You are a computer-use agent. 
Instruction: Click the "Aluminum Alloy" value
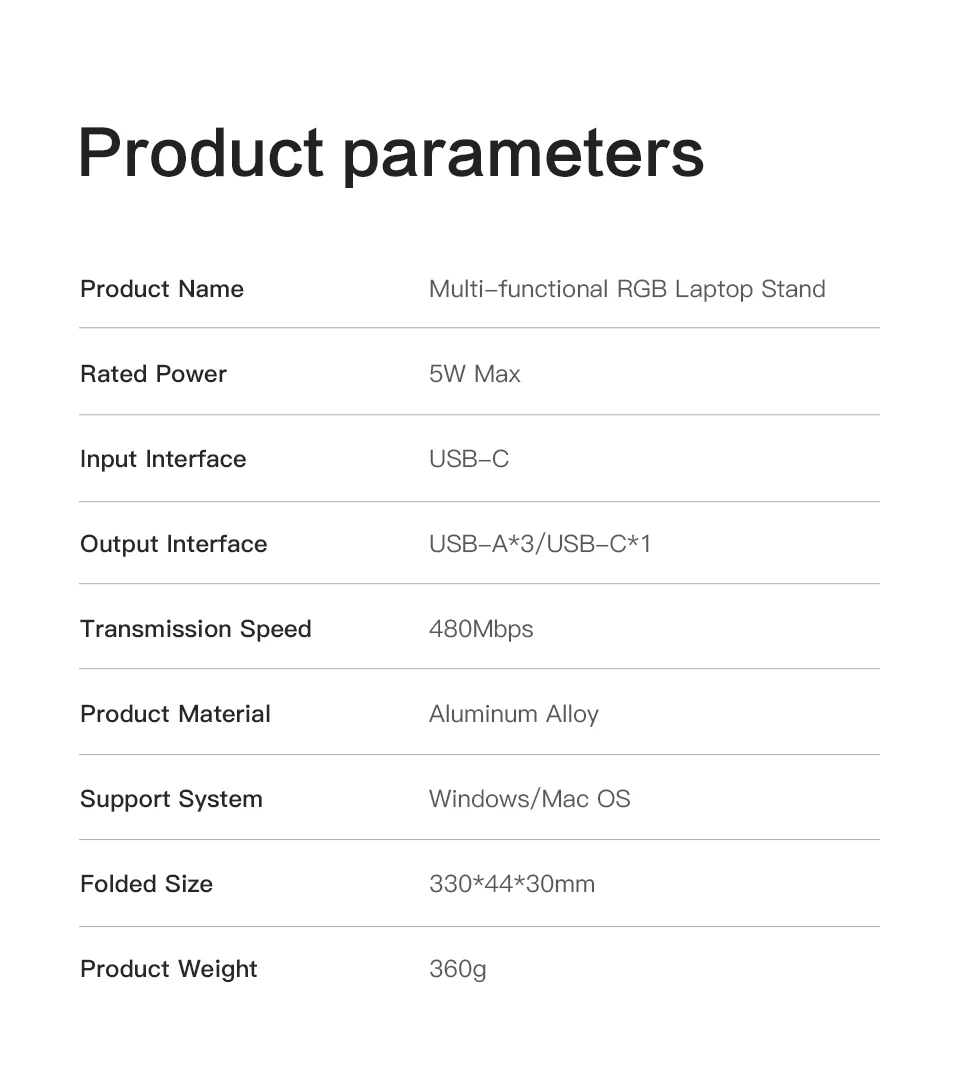tap(514, 714)
